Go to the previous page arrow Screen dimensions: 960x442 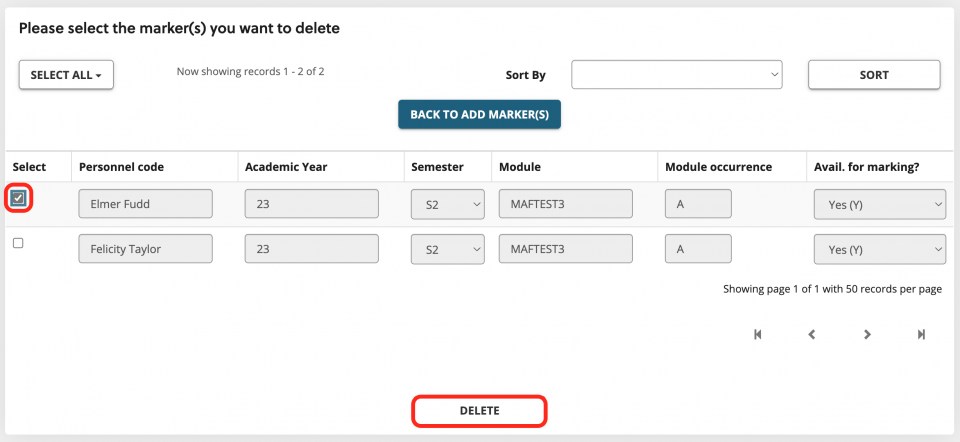click(812, 334)
